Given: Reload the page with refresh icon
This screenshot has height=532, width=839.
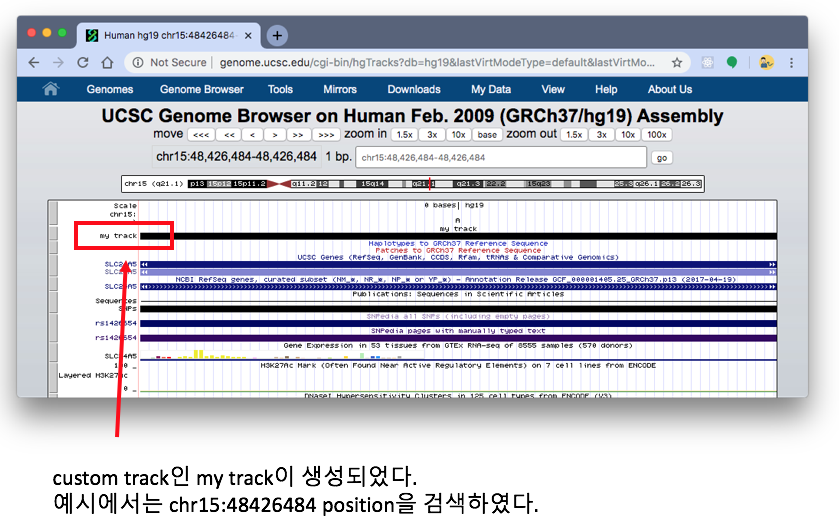Looking at the screenshot, I should coord(83,63).
